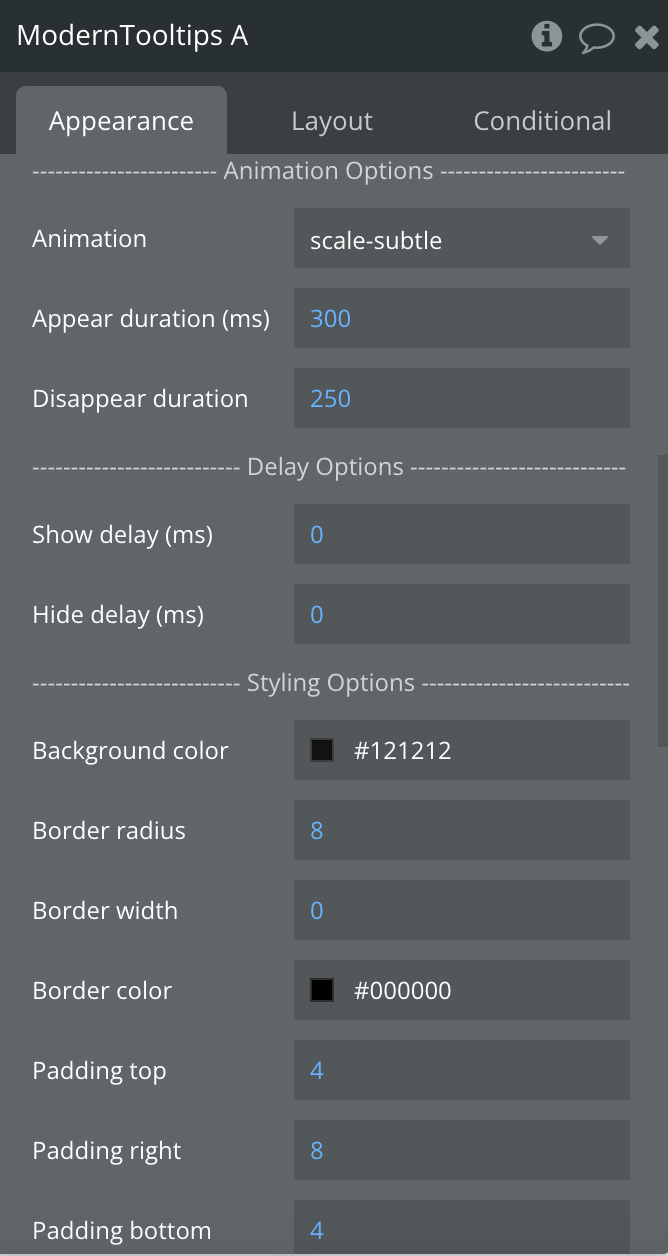Click the panel's vertical scrollbar
Image resolution: width=668 pixels, height=1256 pixels.
pyautogui.click(x=662, y=600)
